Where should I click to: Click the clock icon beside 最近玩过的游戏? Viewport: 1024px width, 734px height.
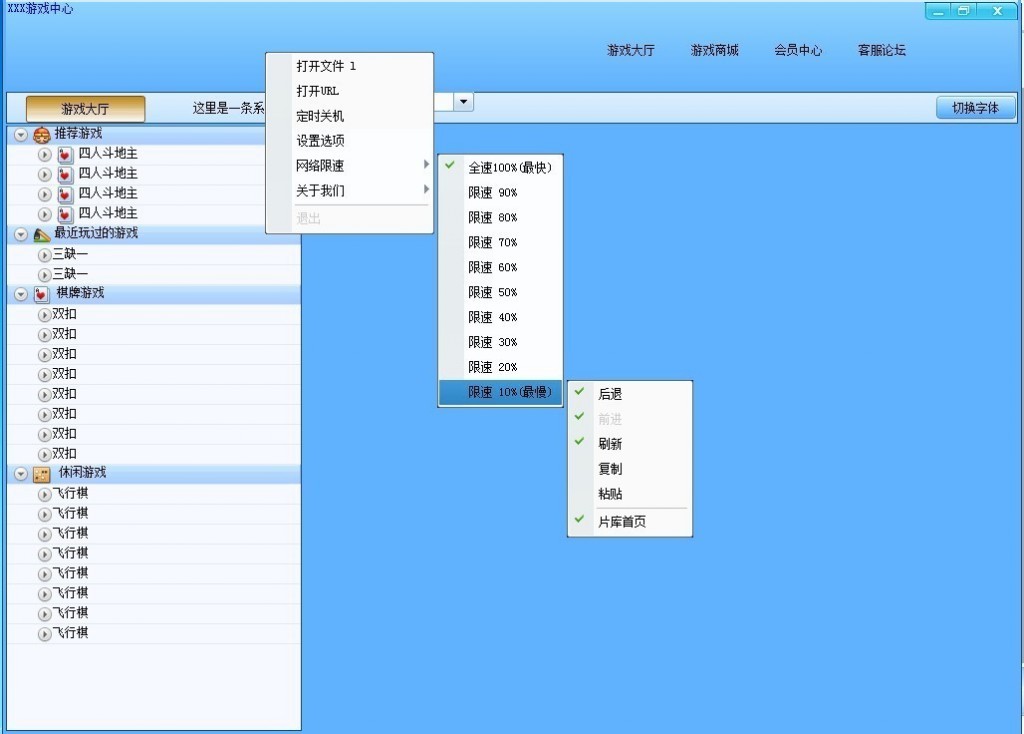40,233
